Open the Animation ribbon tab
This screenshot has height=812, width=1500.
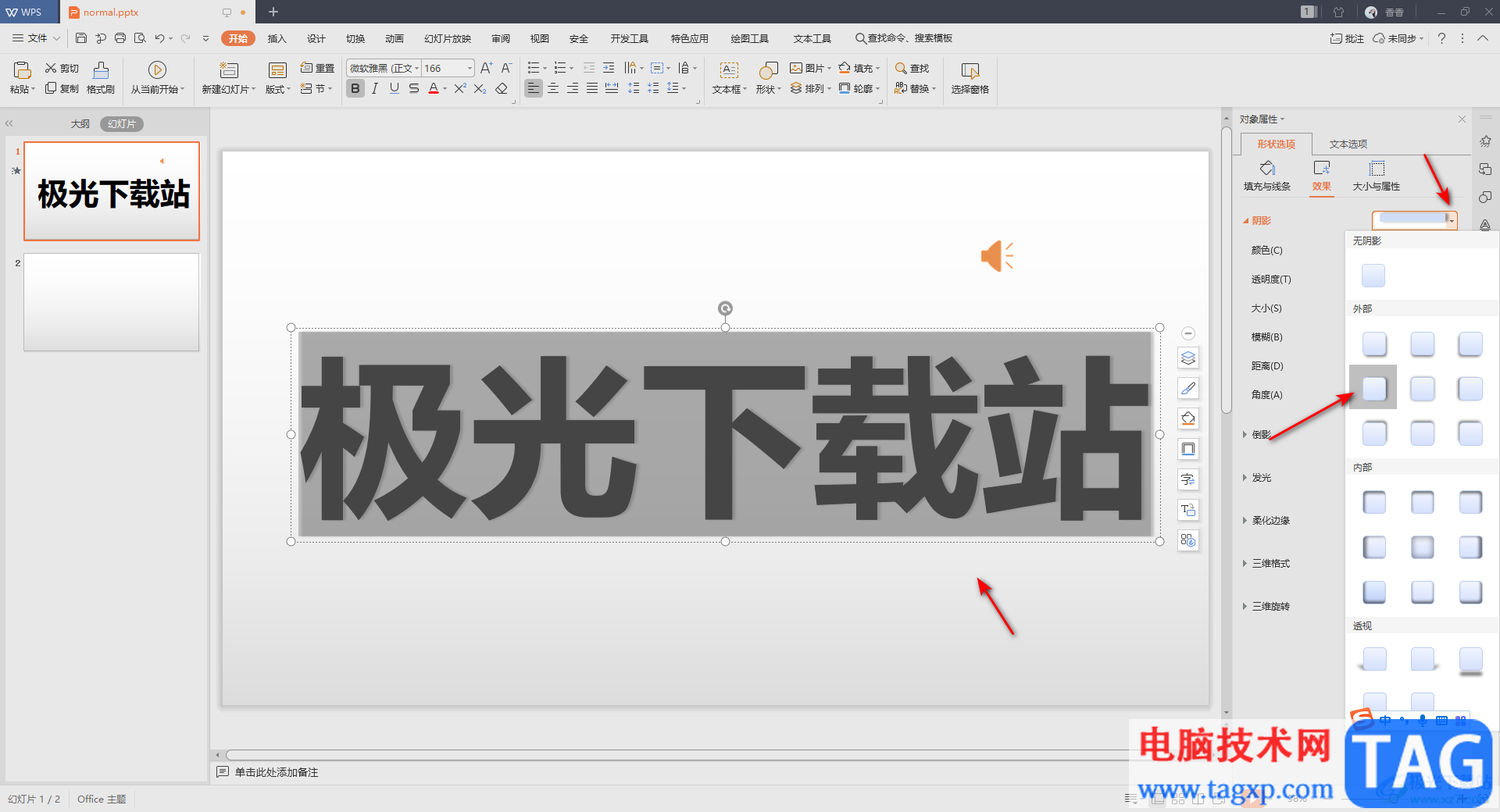(394, 38)
